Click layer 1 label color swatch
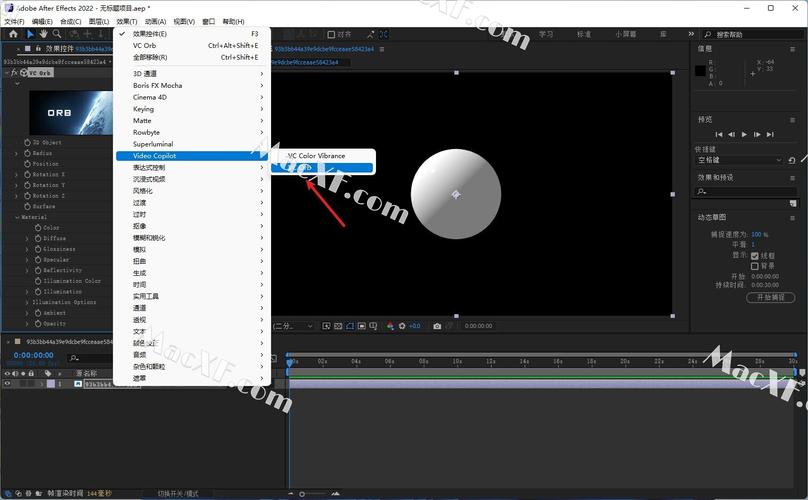This screenshot has width=808, height=500. coord(51,384)
